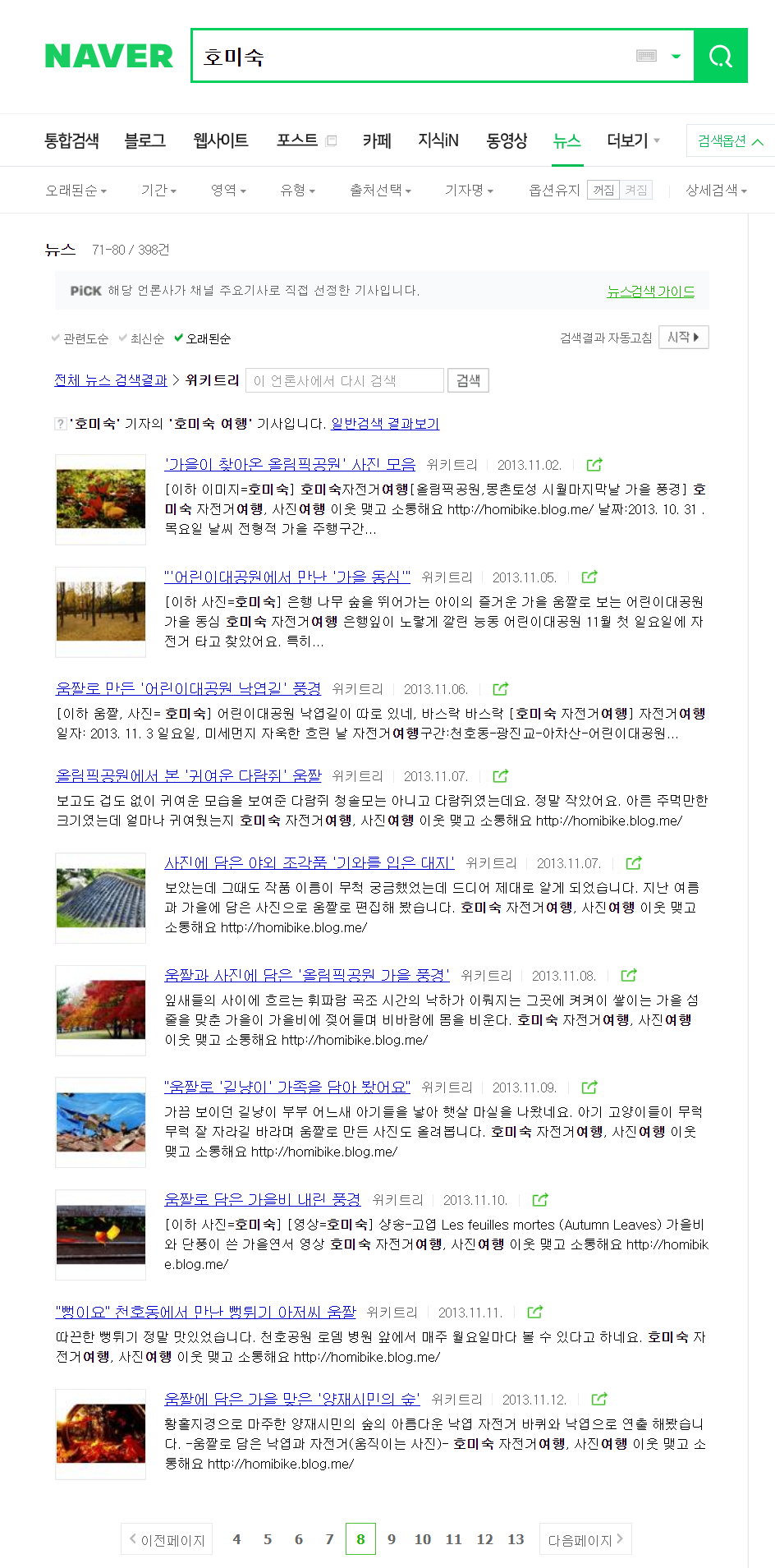Sort results by 최신순

[x=141, y=338]
